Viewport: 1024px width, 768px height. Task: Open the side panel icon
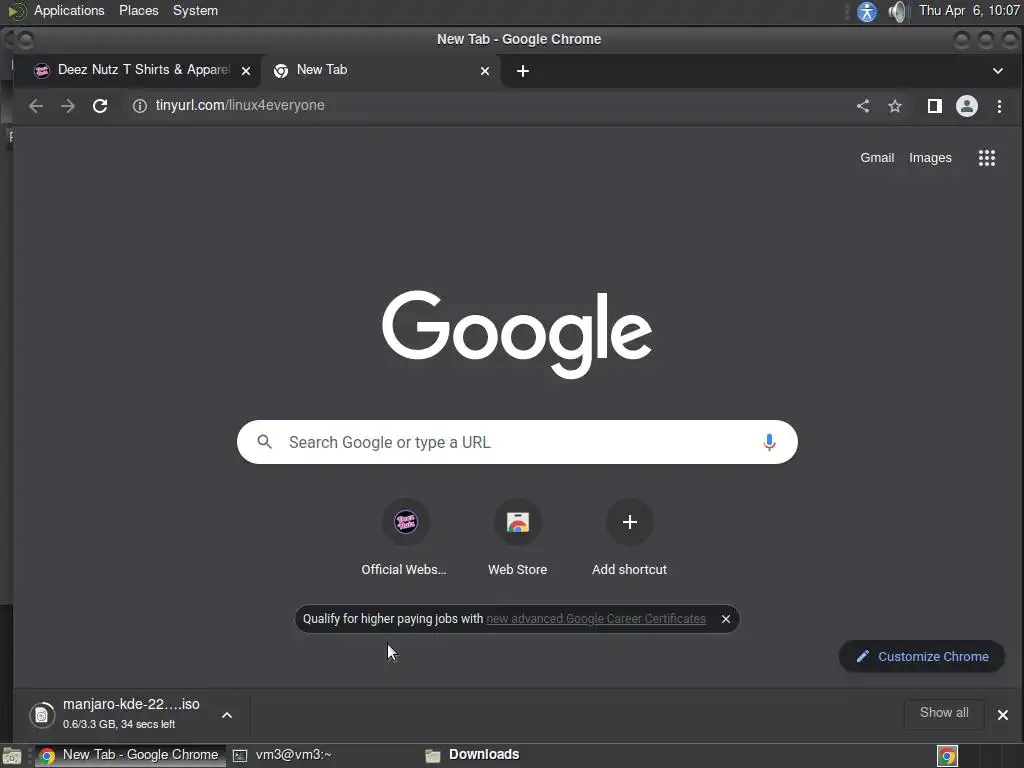pyautogui.click(x=935, y=106)
